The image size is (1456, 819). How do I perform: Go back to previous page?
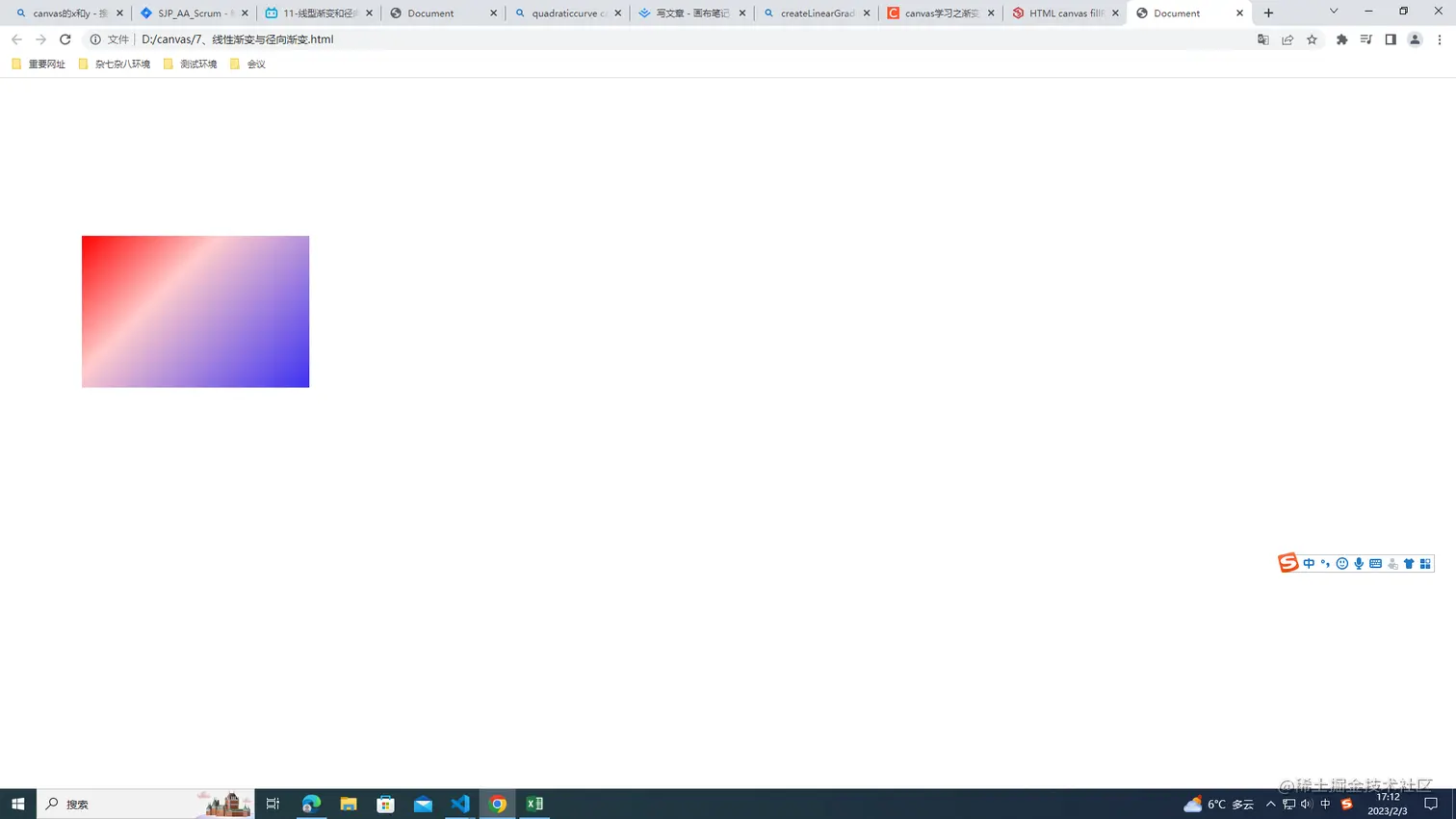click(16, 39)
